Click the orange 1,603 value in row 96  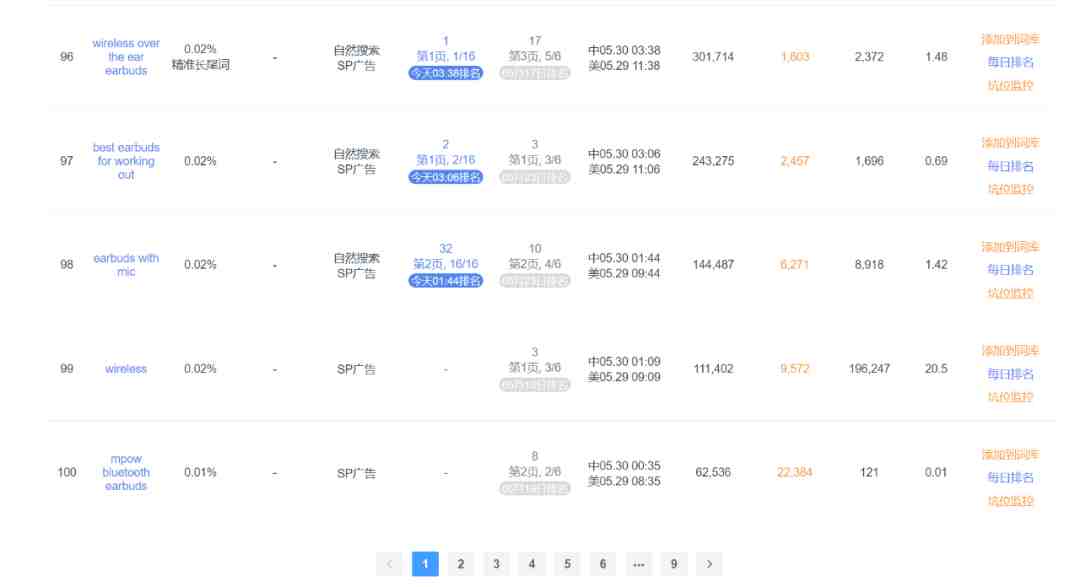795,56
